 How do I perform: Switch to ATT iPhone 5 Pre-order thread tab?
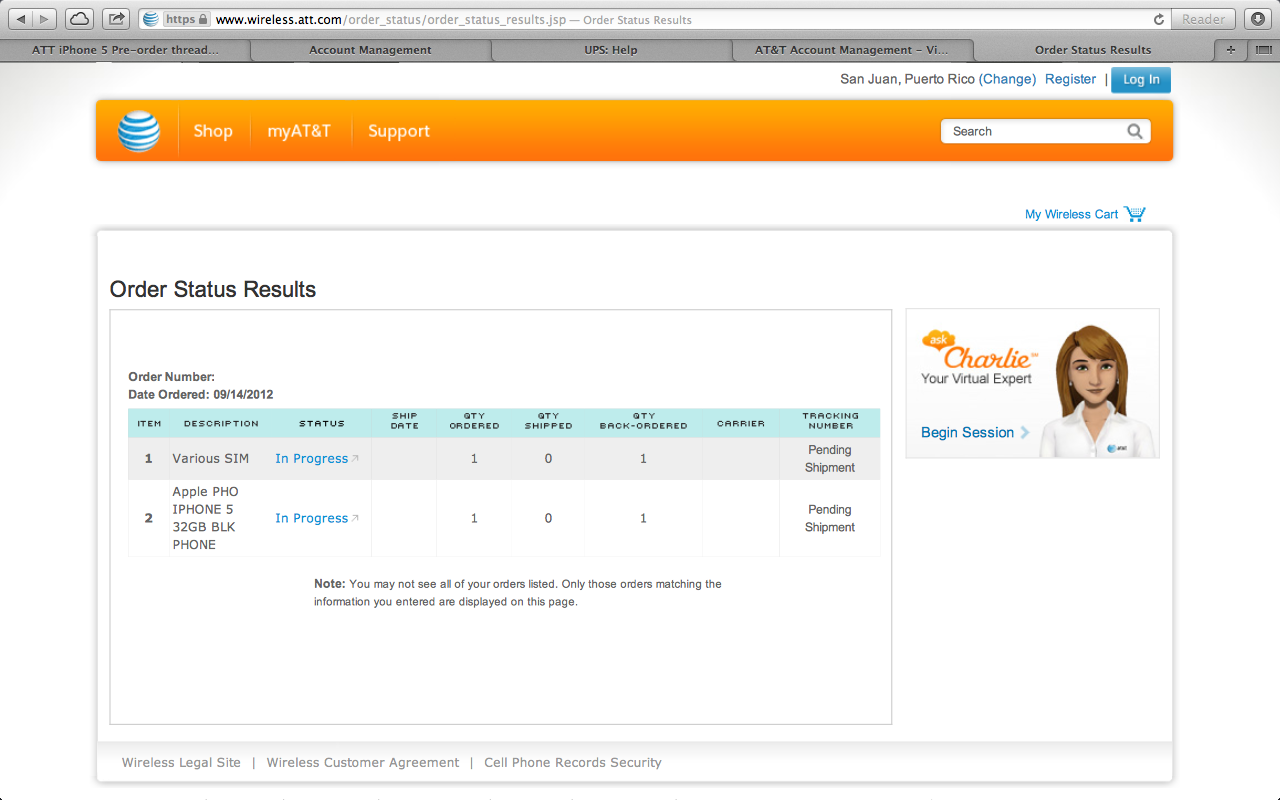[x=125, y=50]
